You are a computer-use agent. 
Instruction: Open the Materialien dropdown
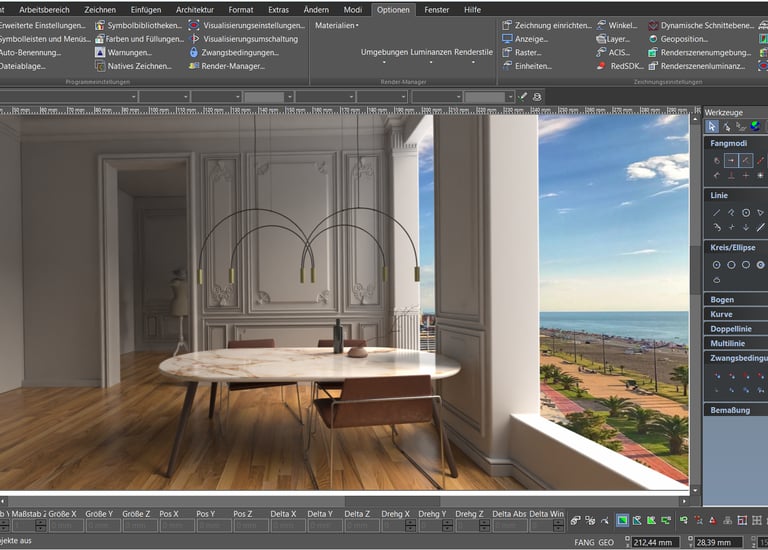coord(336,25)
